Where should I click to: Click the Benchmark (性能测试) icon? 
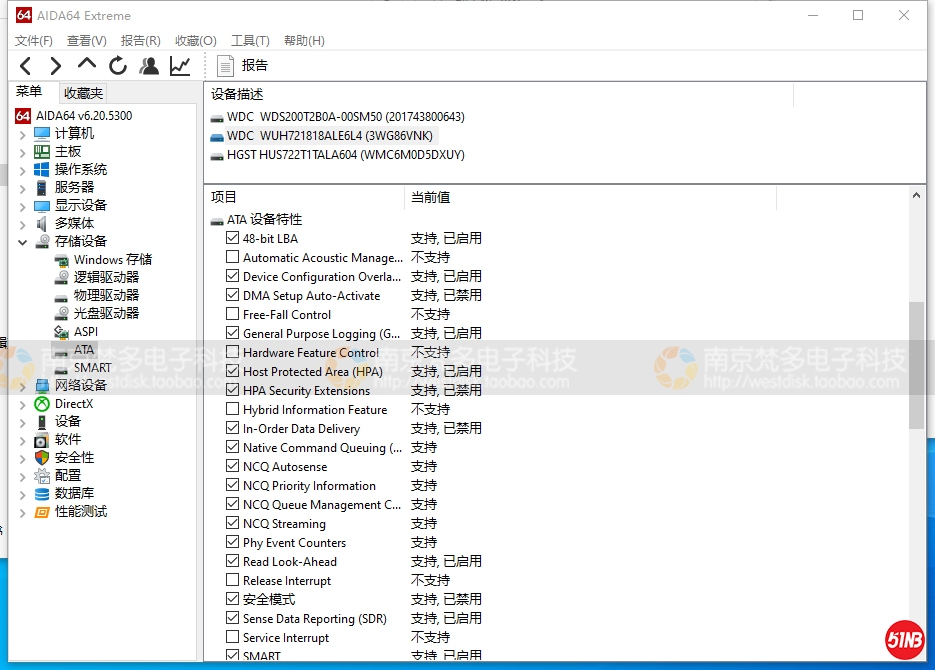[42, 512]
